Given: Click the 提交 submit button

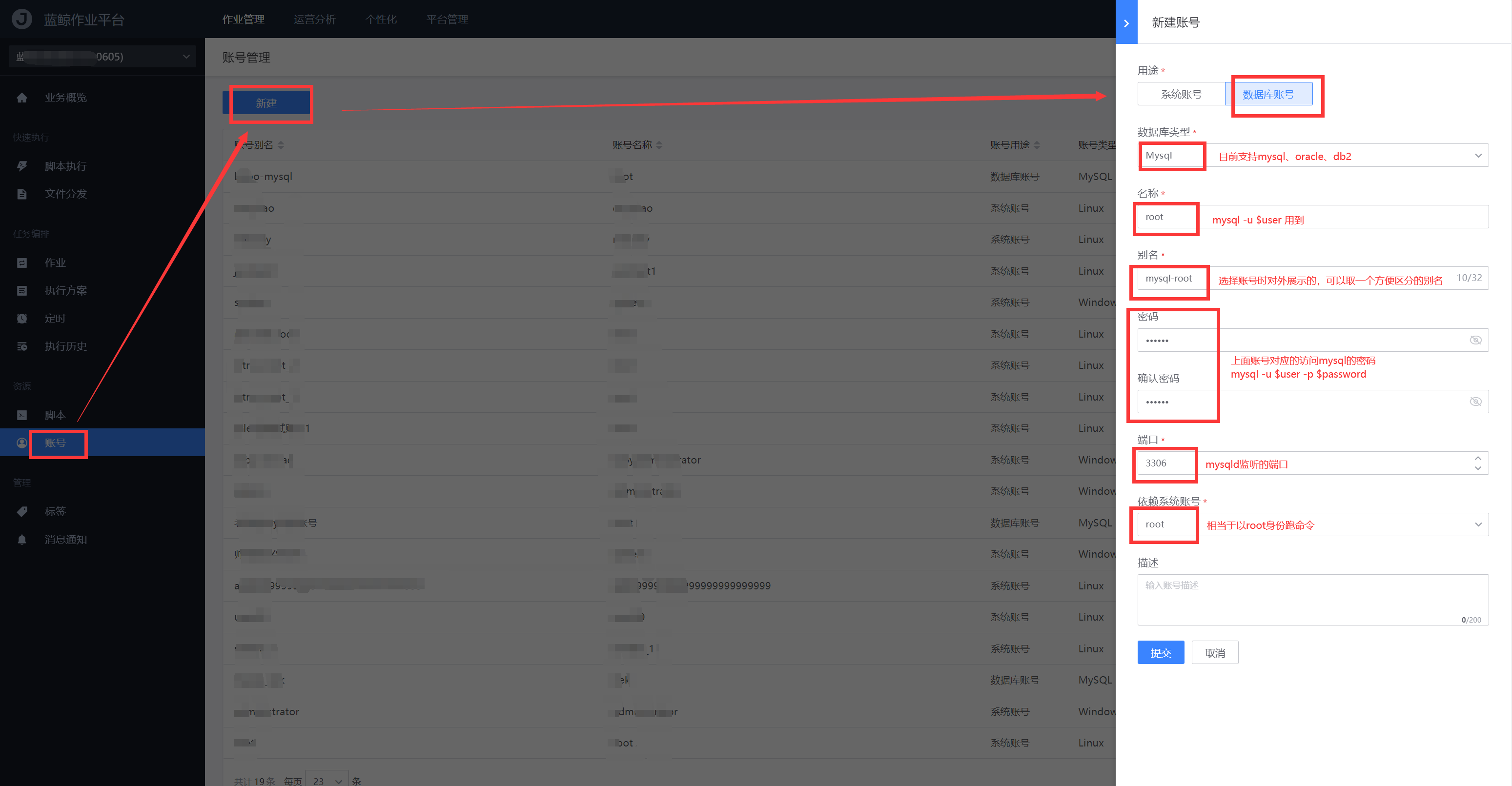Looking at the screenshot, I should (1161, 652).
